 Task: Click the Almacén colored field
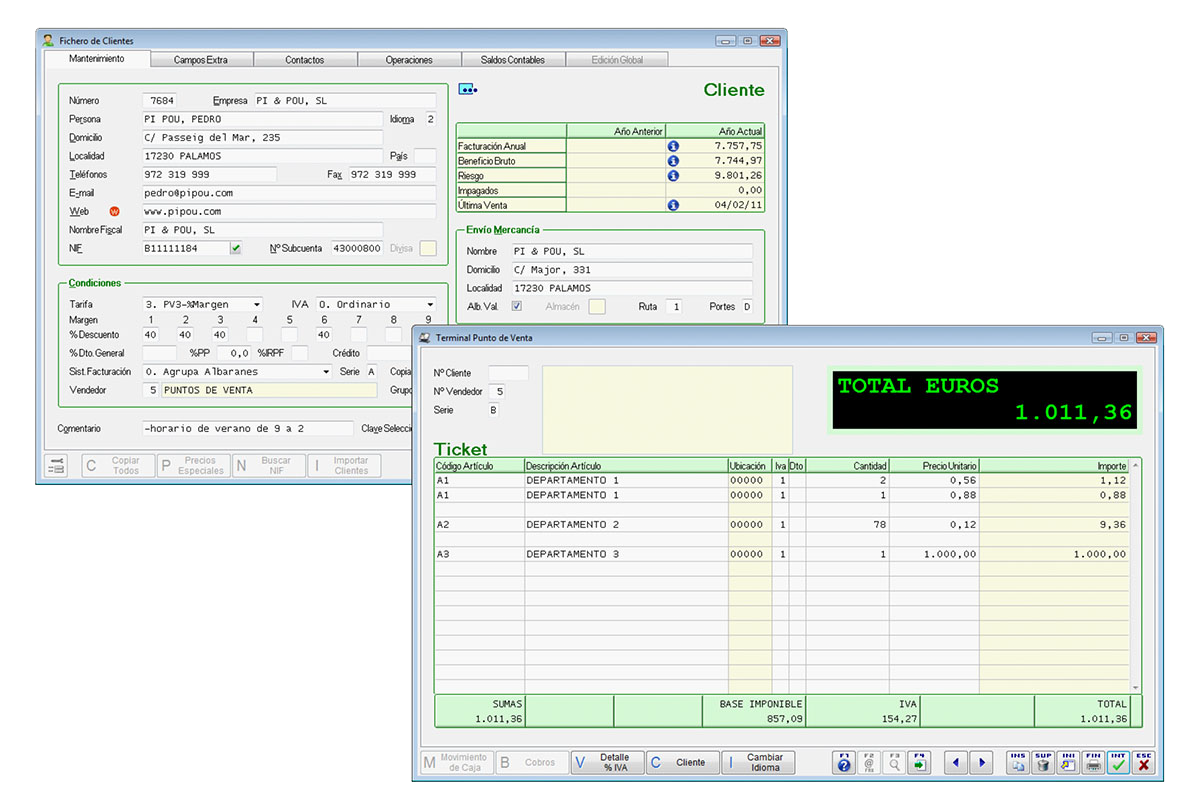[x=597, y=306]
